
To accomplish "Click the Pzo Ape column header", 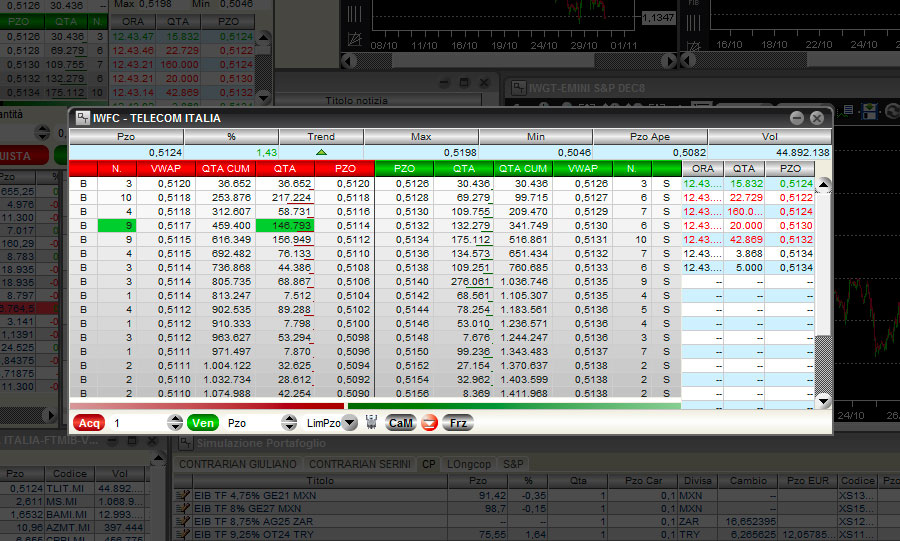I will click(x=650, y=137).
